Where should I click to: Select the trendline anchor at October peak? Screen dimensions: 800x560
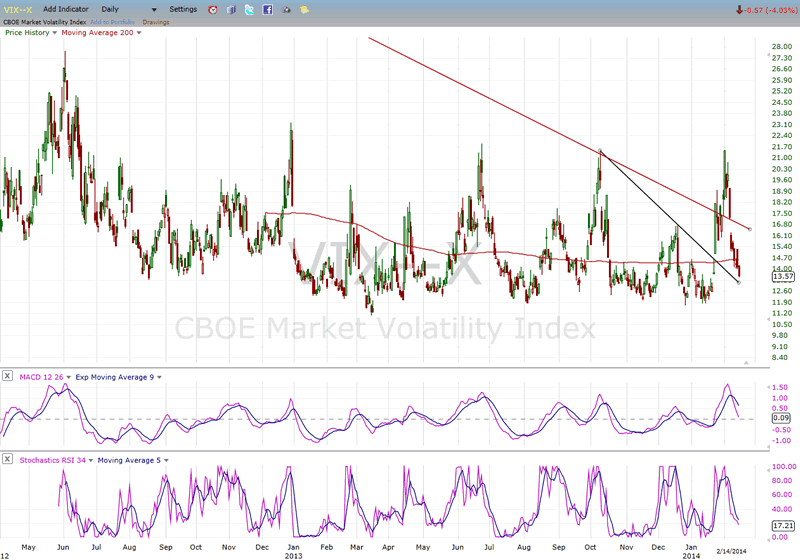click(x=600, y=150)
